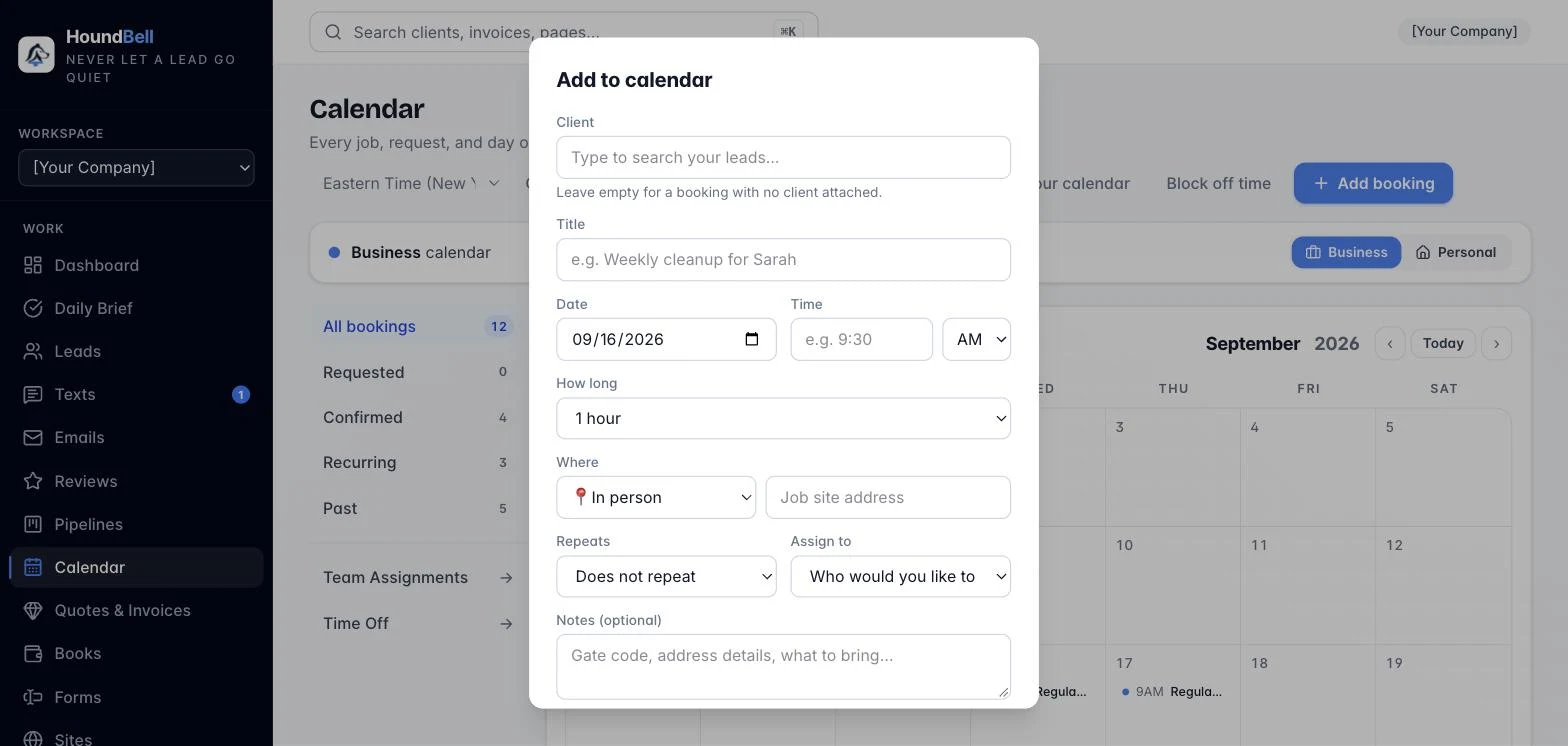Select the Recurring bookings filter
Viewport: 1568px width, 746px height.
[x=417, y=462]
